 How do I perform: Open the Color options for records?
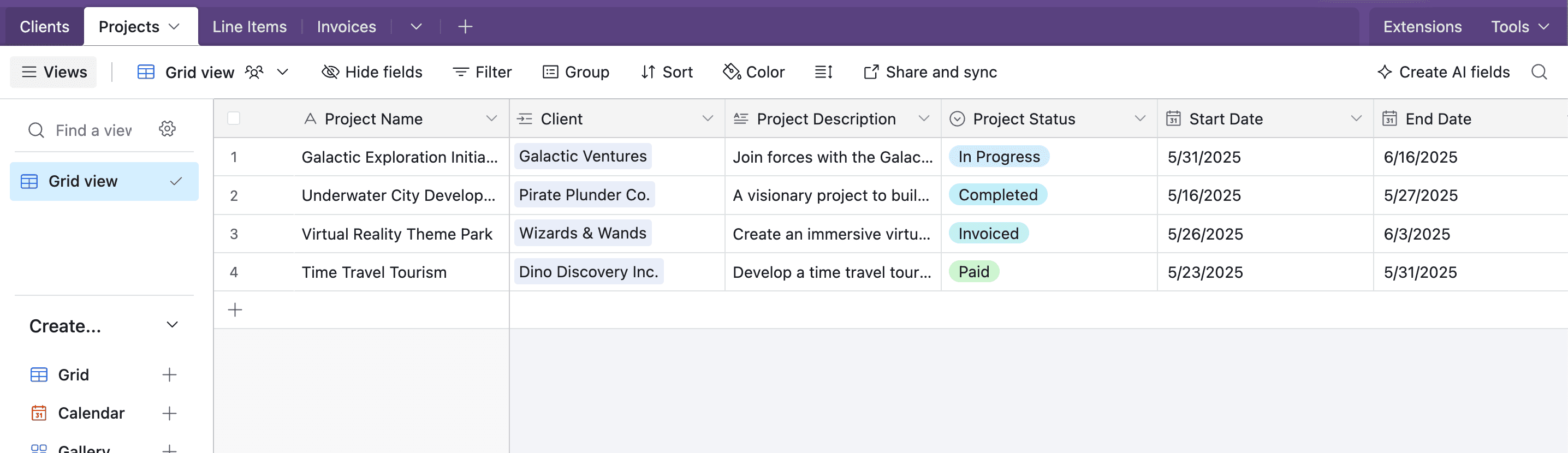click(753, 72)
